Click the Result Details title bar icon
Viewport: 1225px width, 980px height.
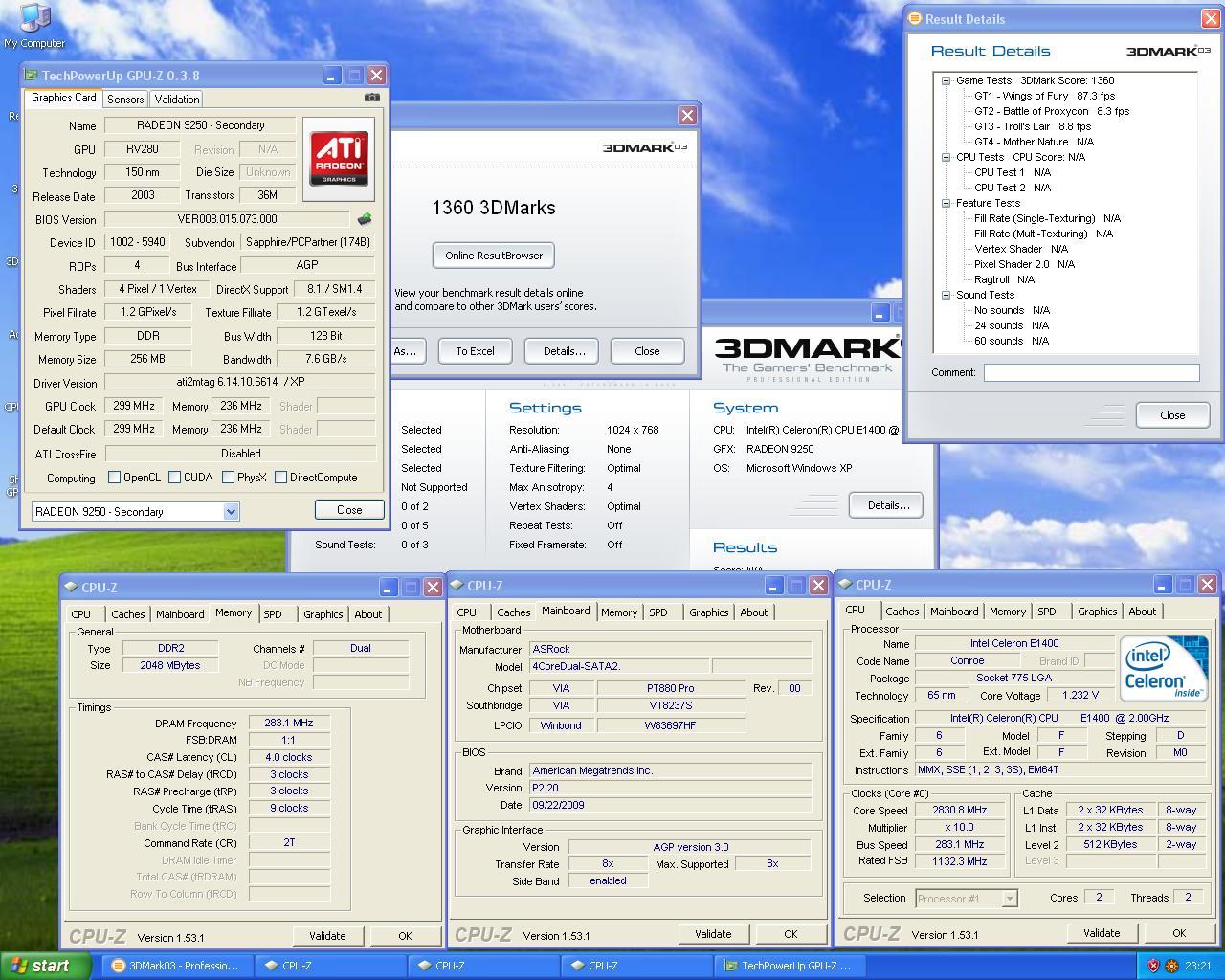[x=915, y=18]
